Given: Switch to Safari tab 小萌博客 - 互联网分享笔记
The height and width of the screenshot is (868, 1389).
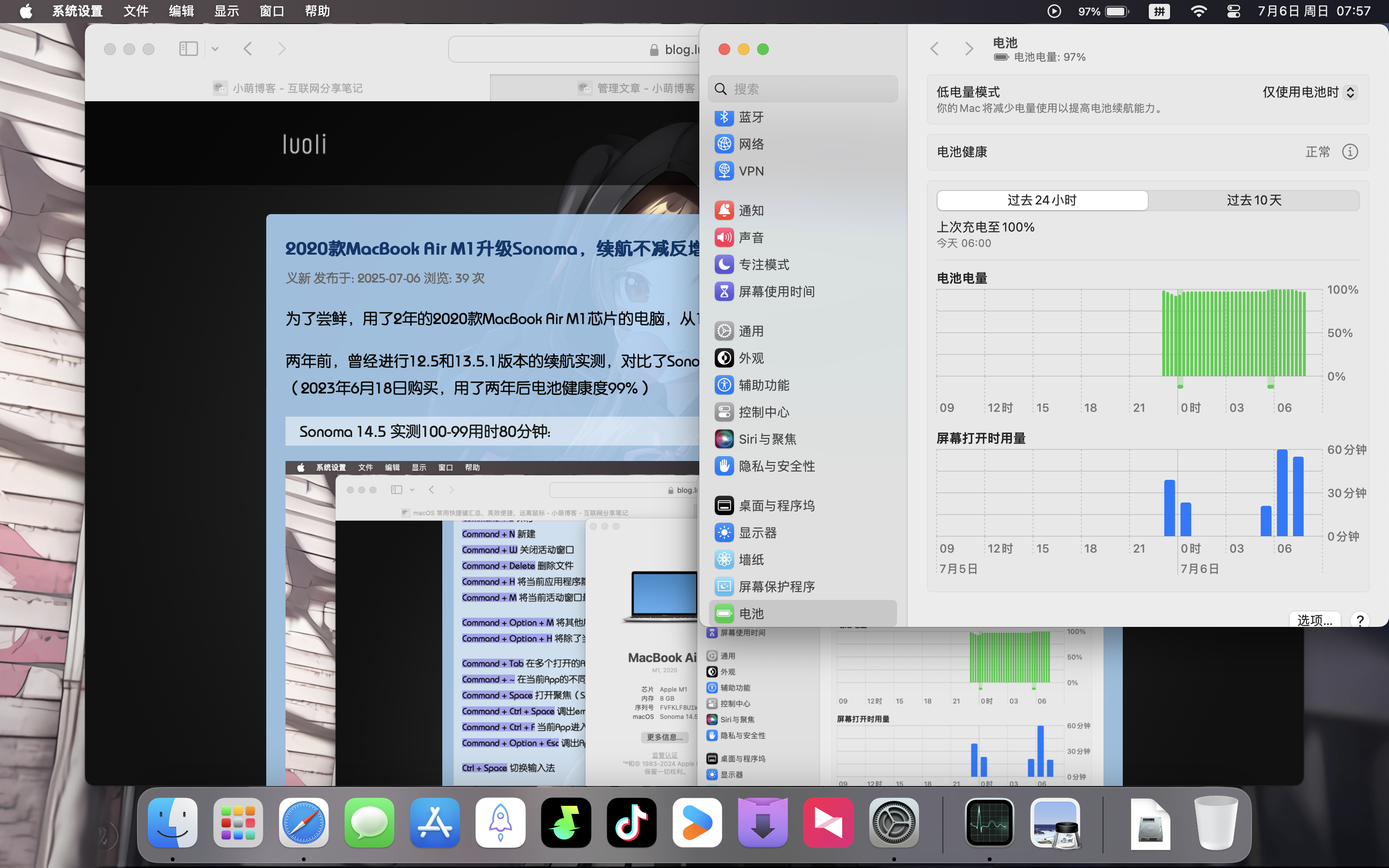Looking at the screenshot, I should 287,88.
